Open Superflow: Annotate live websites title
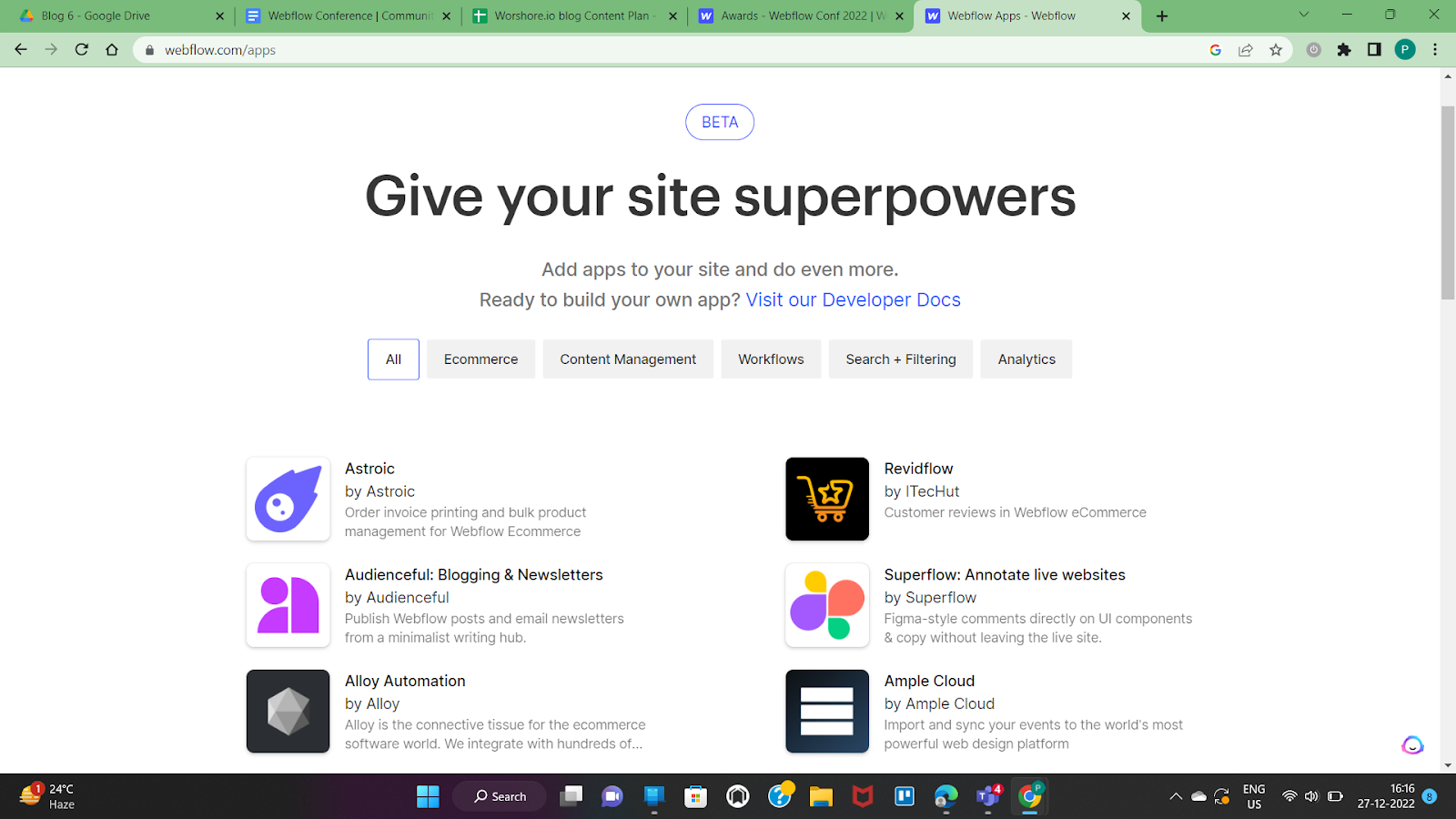This screenshot has width=1456, height=819. (x=1005, y=575)
